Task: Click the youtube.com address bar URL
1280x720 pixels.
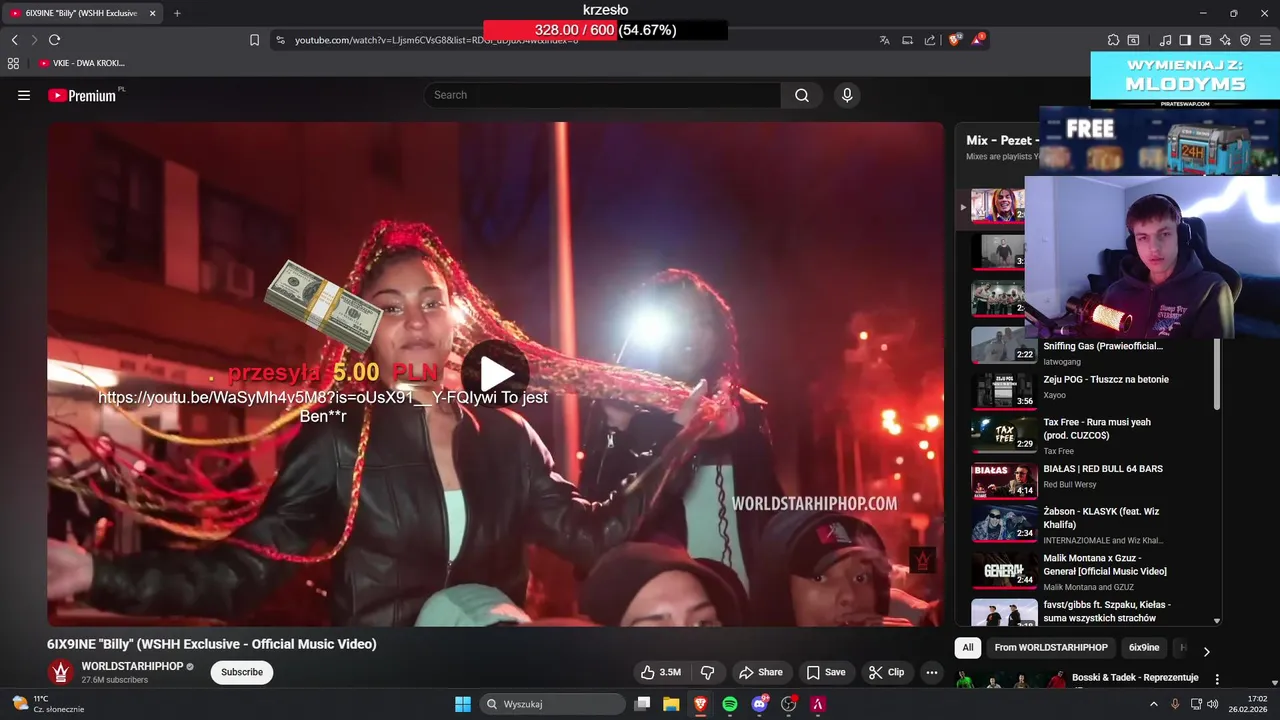Action: pyautogui.click(x=436, y=40)
